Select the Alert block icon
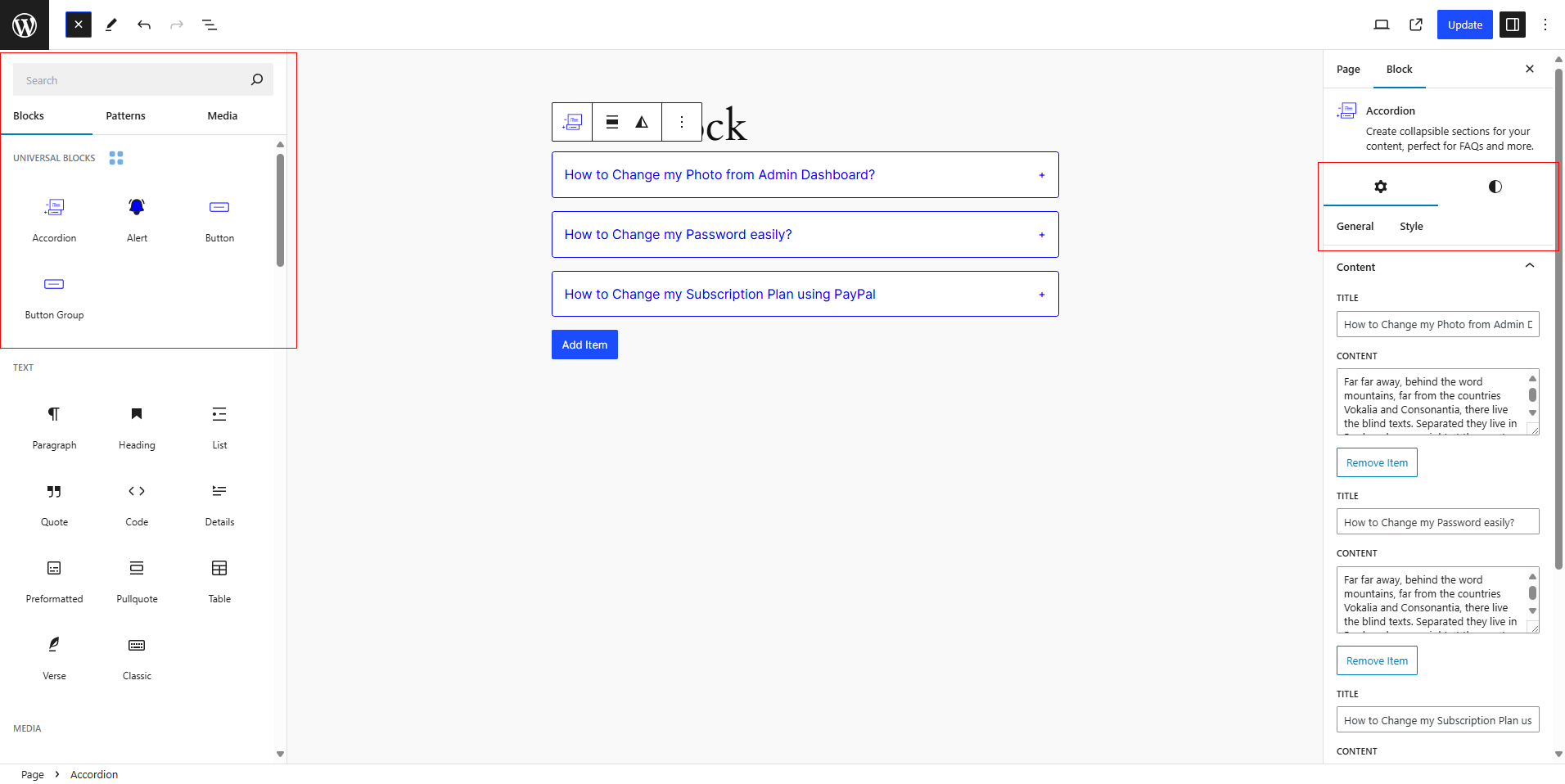Viewport: 1565px width, 784px height. (x=137, y=207)
